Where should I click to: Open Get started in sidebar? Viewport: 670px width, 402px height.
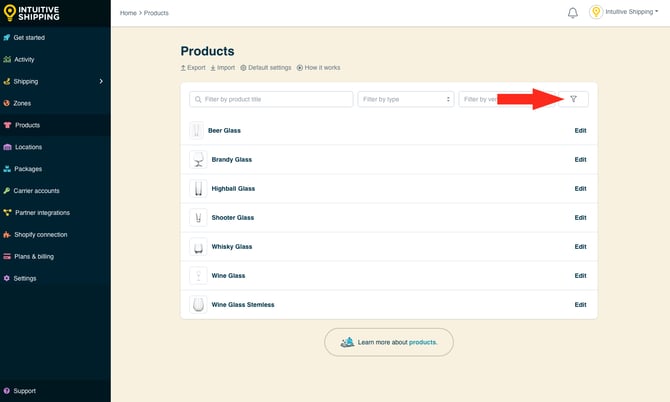point(29,37)
